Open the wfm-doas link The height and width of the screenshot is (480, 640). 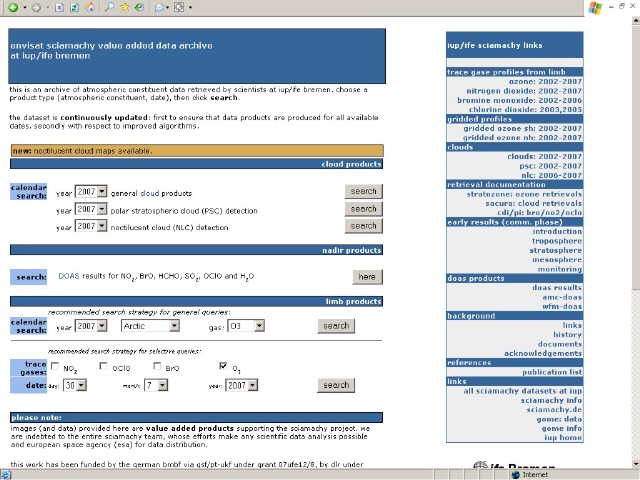click(x=562, y=307)
